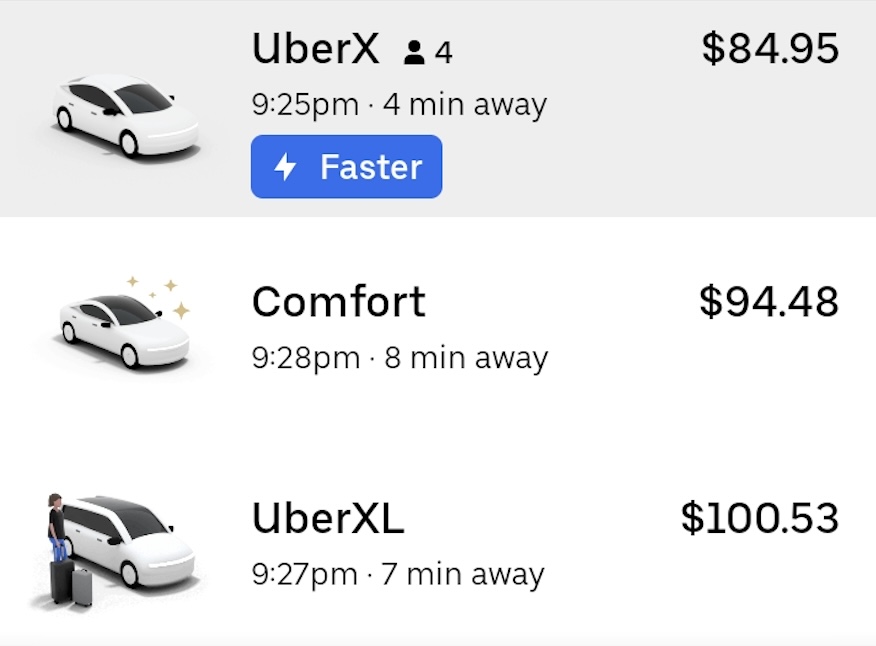Click the capacity number 4 next to UberX

[x=444, y=52]
